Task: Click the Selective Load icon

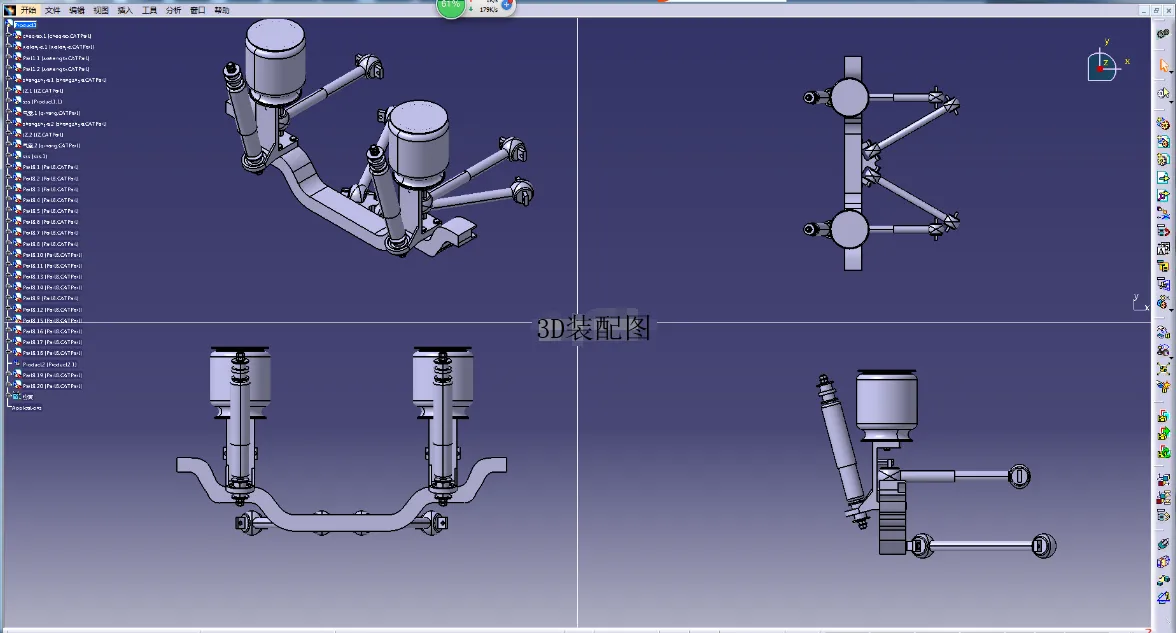Action: 1163,266
